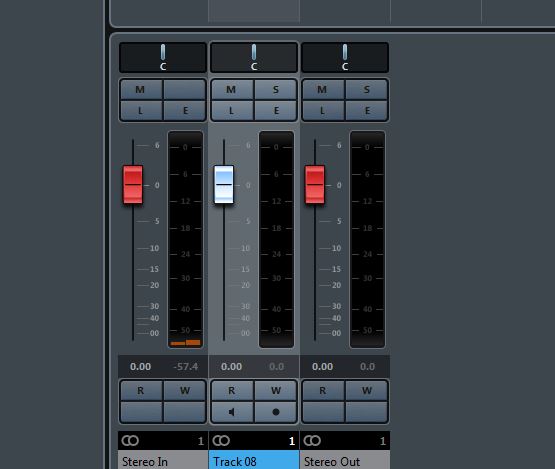Click the Stereo Out pan control

pyautogui.click(x=345, y=57)
